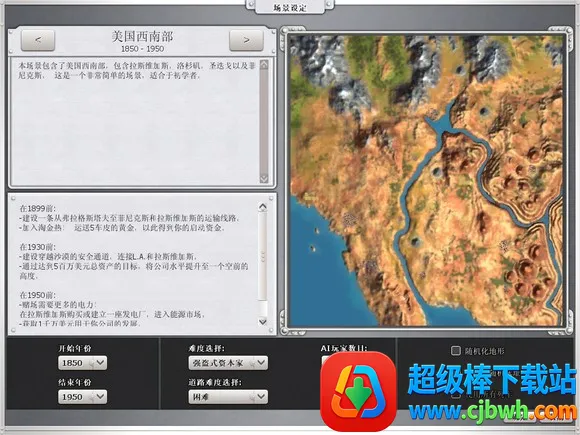Click the objectives list scroll-up arrow

[x=263, y=207]
